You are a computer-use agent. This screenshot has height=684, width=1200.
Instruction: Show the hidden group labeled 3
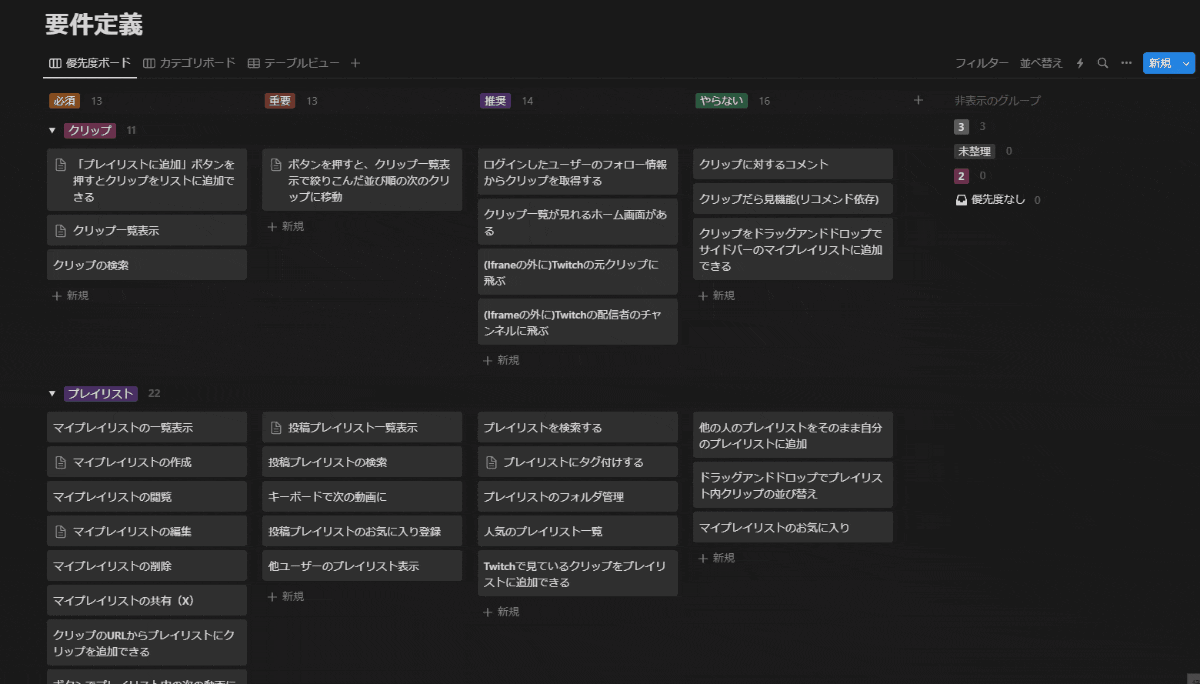[962, 126]
